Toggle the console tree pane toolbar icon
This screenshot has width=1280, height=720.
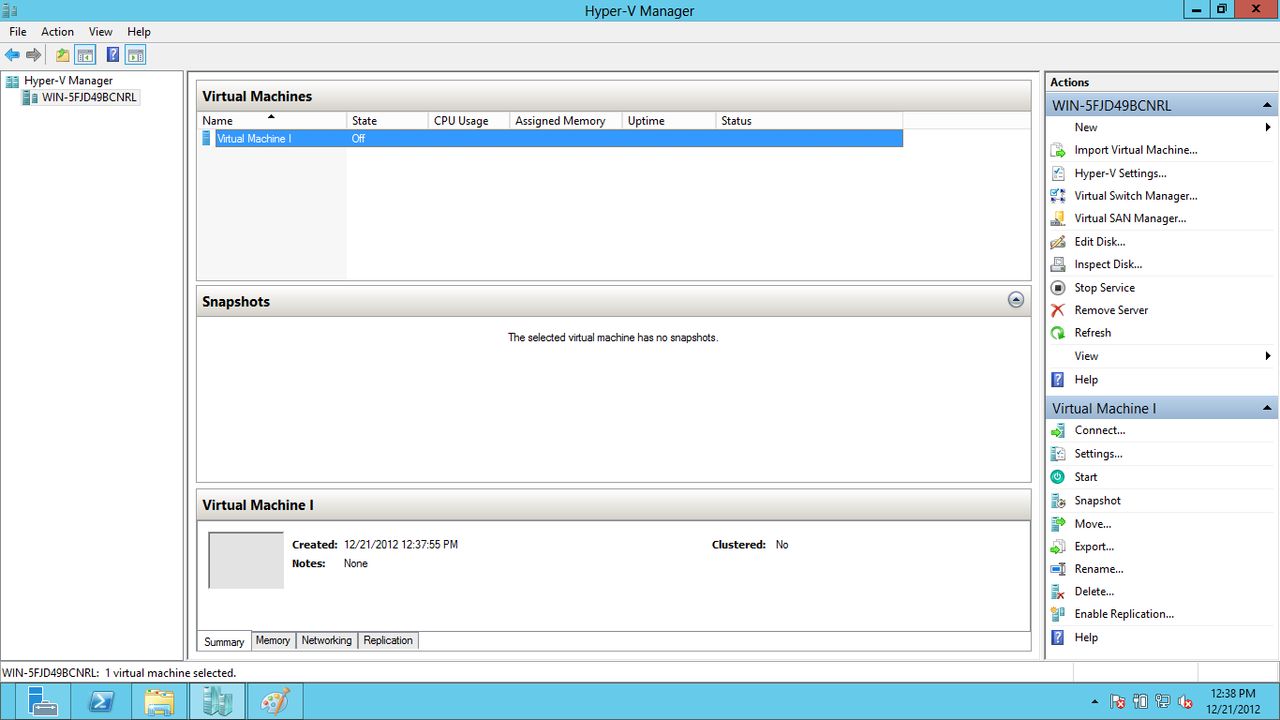86,55
